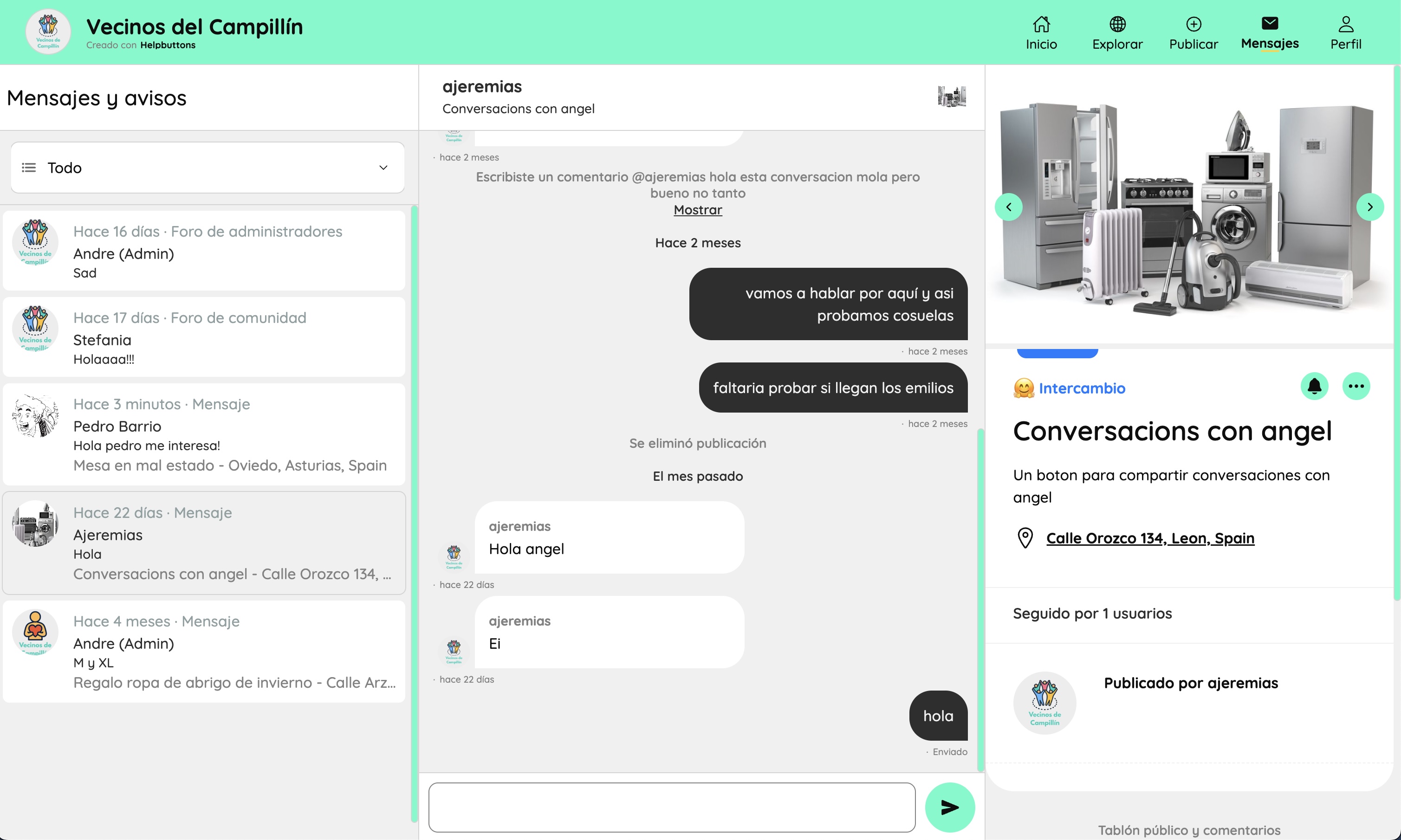Click ajeremias publisher avatar in details panel
This screenshot has width=1401, height=840.
pyautogui.click(x=1044, y=703)
